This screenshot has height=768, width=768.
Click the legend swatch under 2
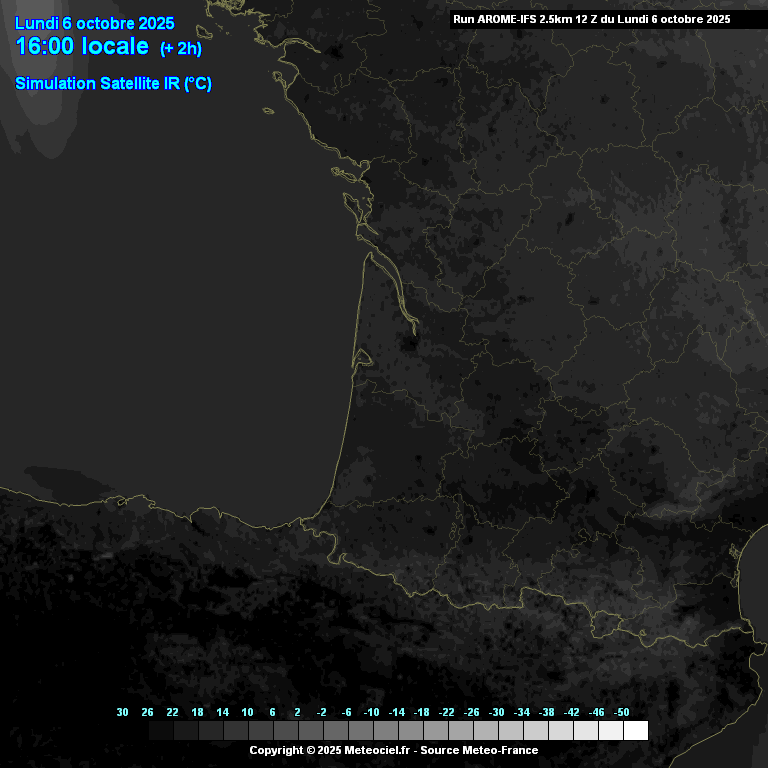[310, 730]
